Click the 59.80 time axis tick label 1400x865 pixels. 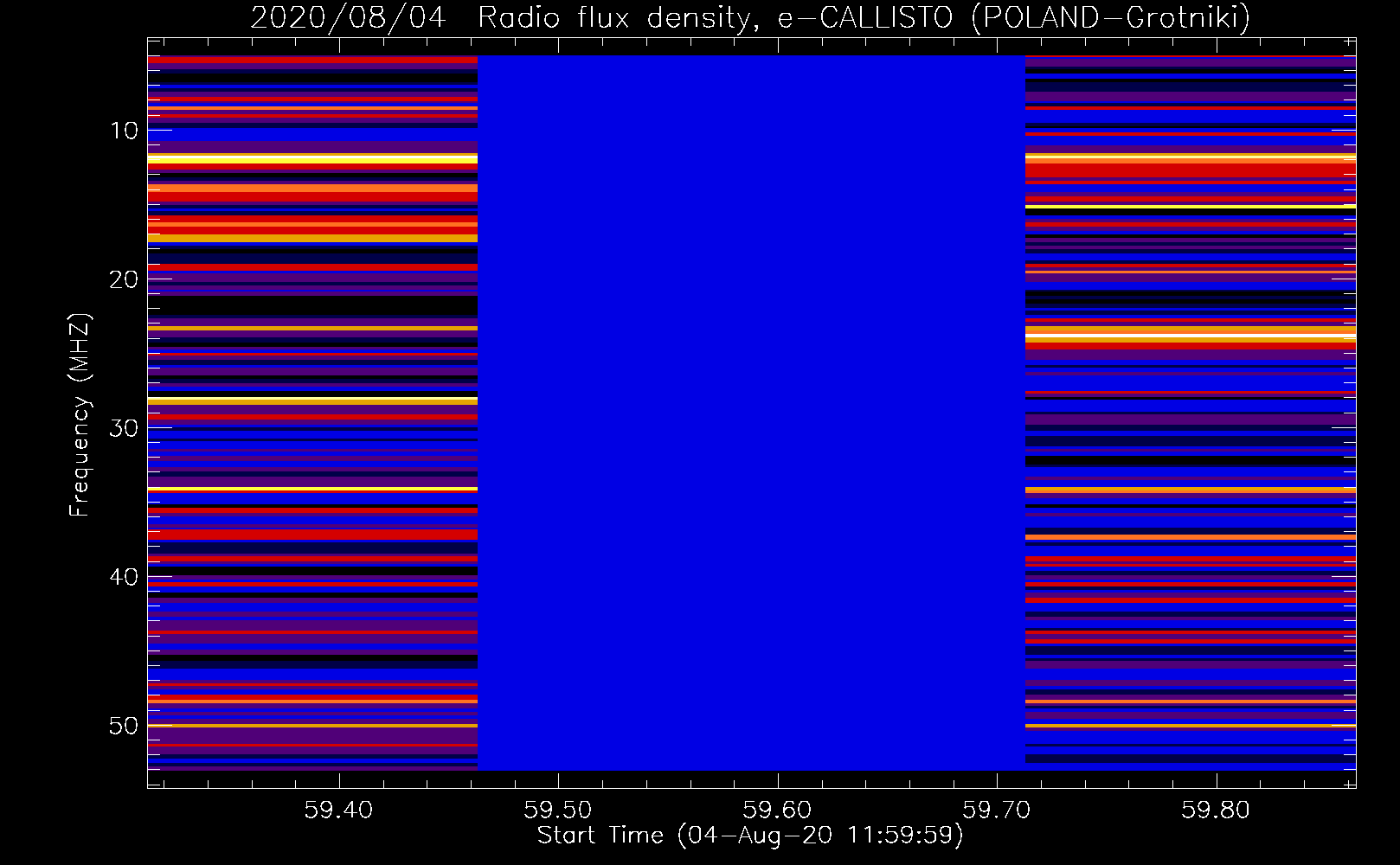pos(1216,811)
